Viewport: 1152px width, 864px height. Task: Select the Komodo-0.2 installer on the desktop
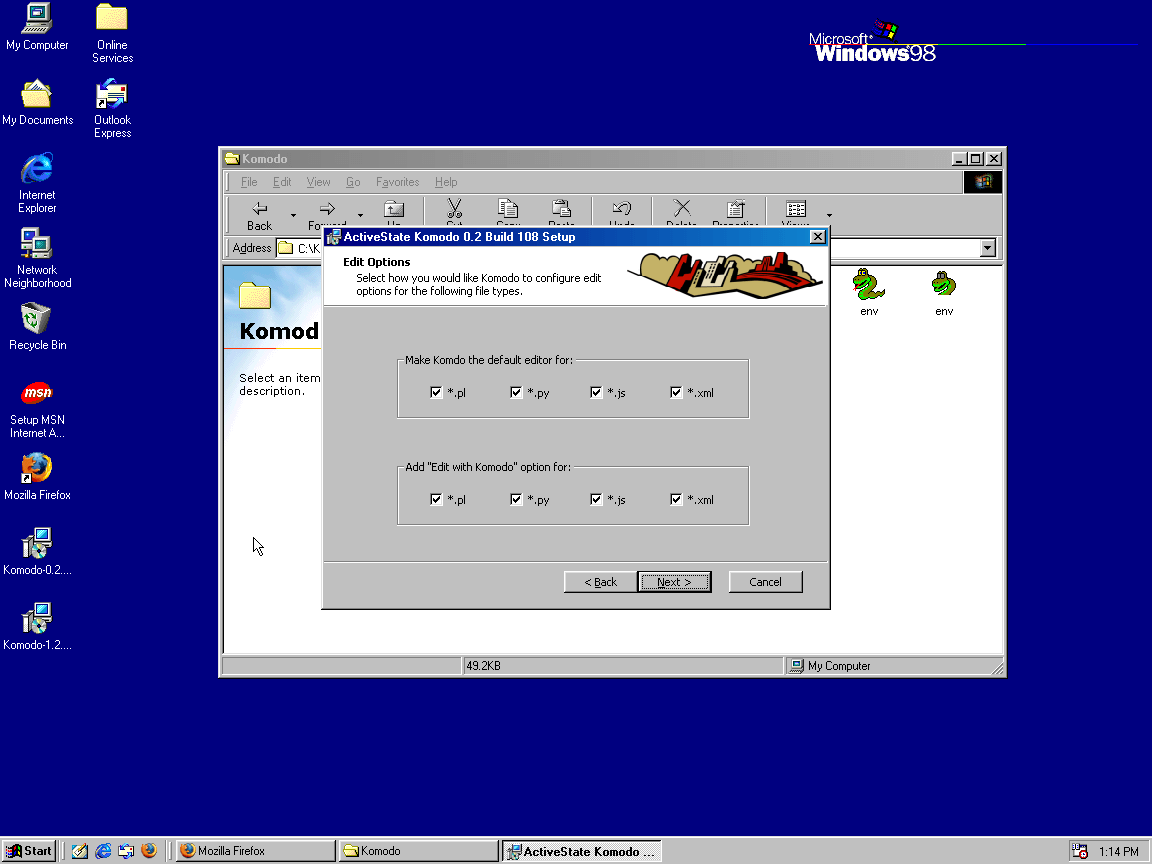[37, 552]
